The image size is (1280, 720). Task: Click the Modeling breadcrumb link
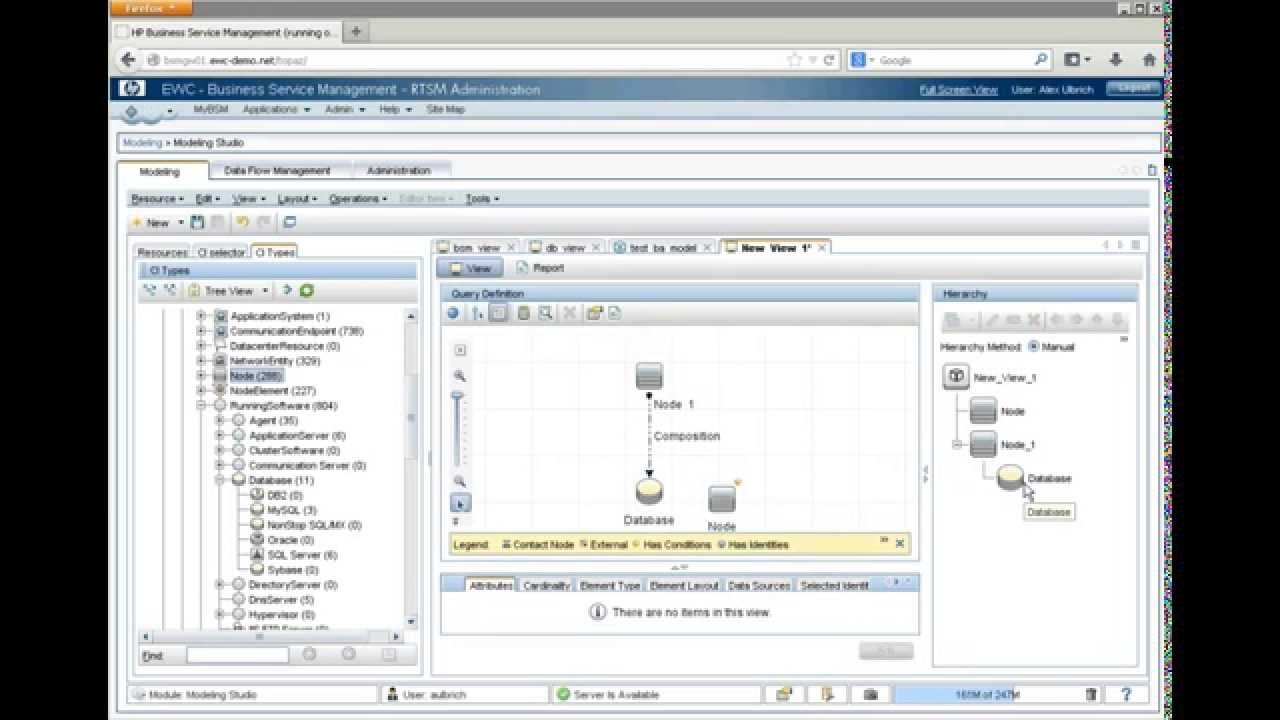pos(142,143)
